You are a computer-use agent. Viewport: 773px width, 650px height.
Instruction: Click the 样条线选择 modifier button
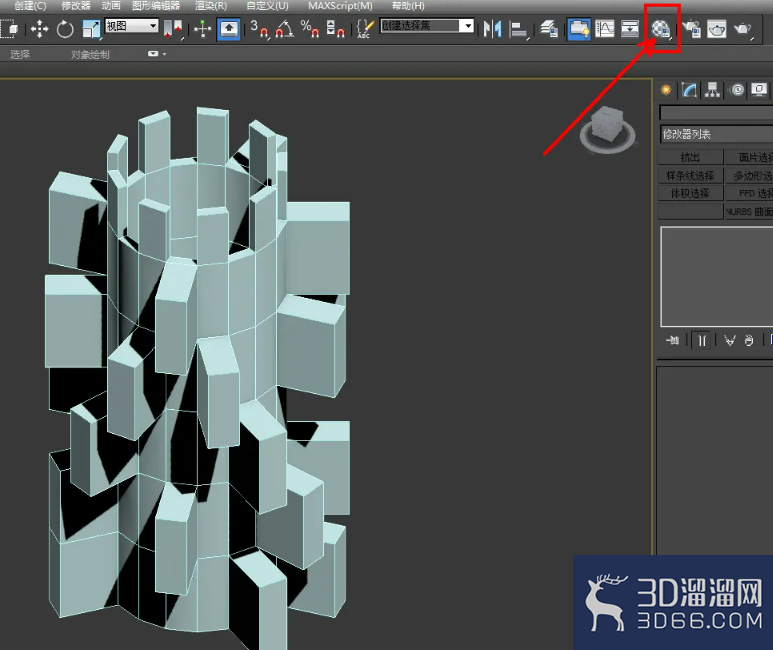[691, 175]
